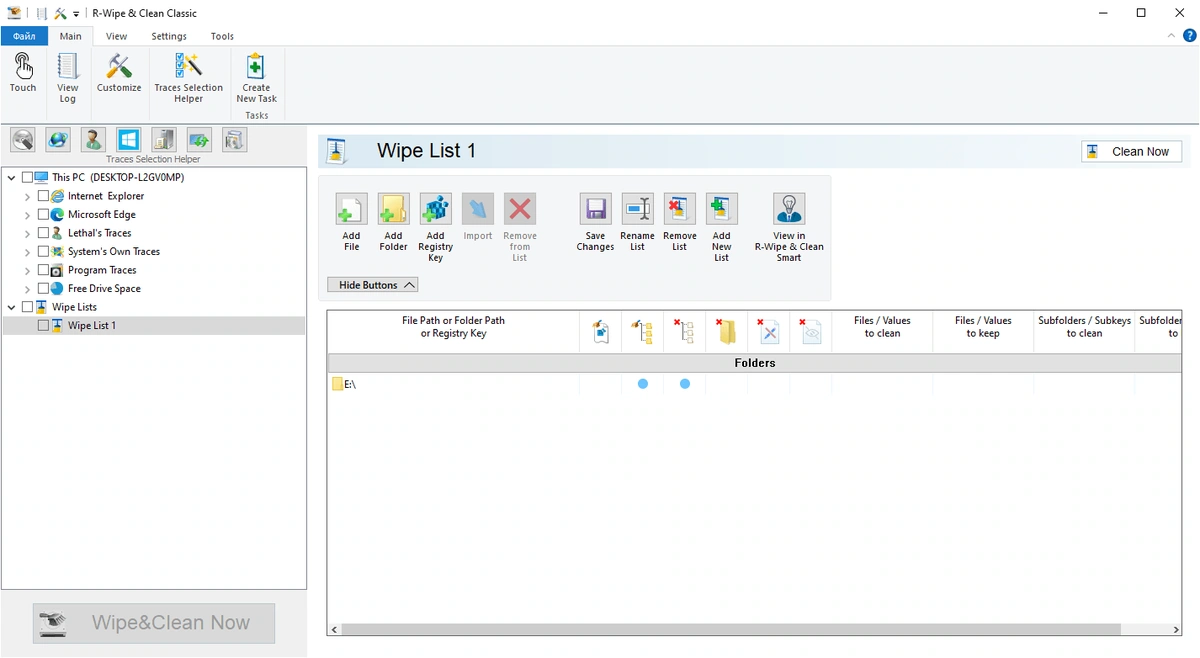1200x658 pixels.
Task: Check the Free Drive Space checkbox
Action: pyautogui.click(x=43, y=288)
